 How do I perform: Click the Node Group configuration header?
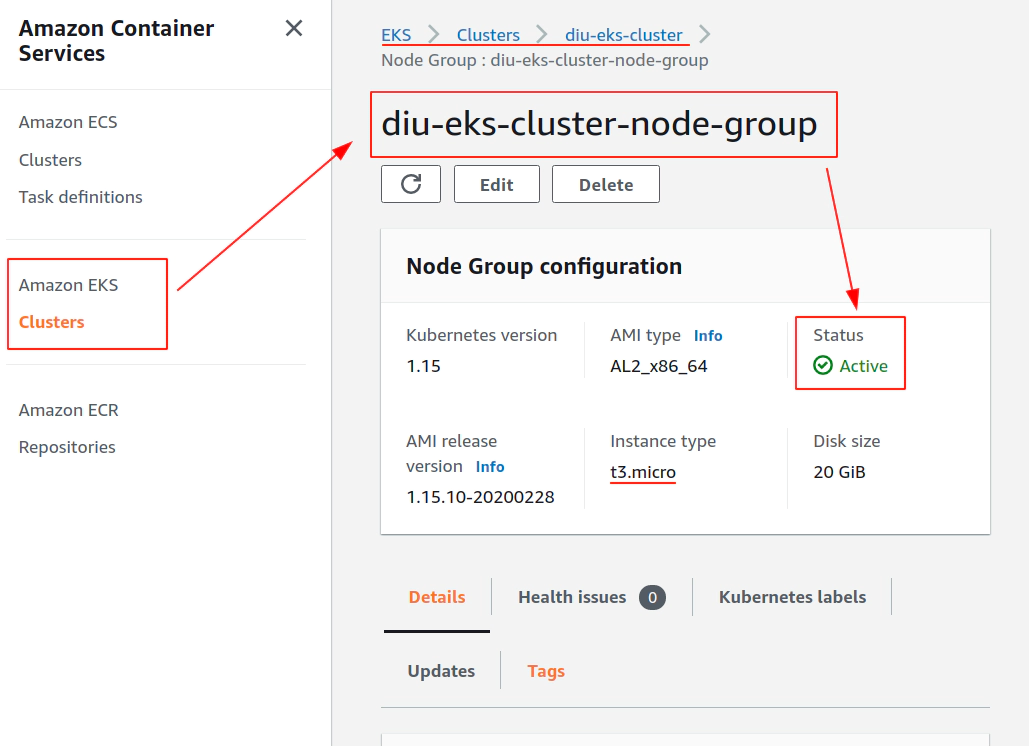pyautogui.click(x=544, y=266)
